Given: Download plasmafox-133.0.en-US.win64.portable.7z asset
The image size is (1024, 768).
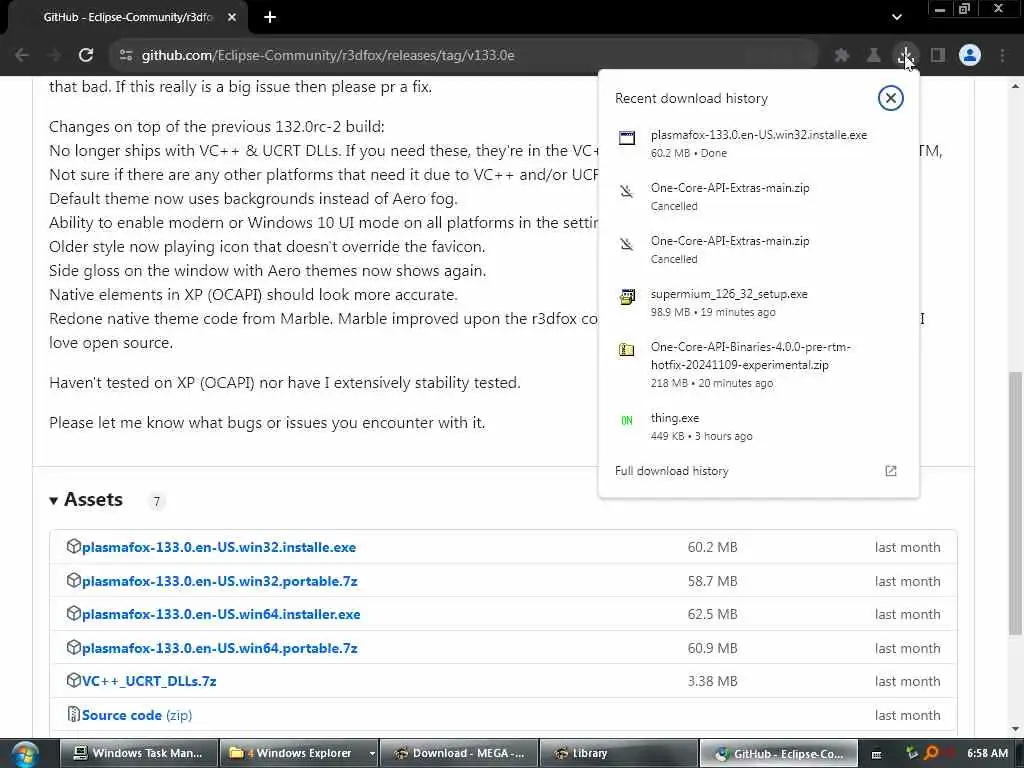Looking at the screenshot, I should click(219, 648).
